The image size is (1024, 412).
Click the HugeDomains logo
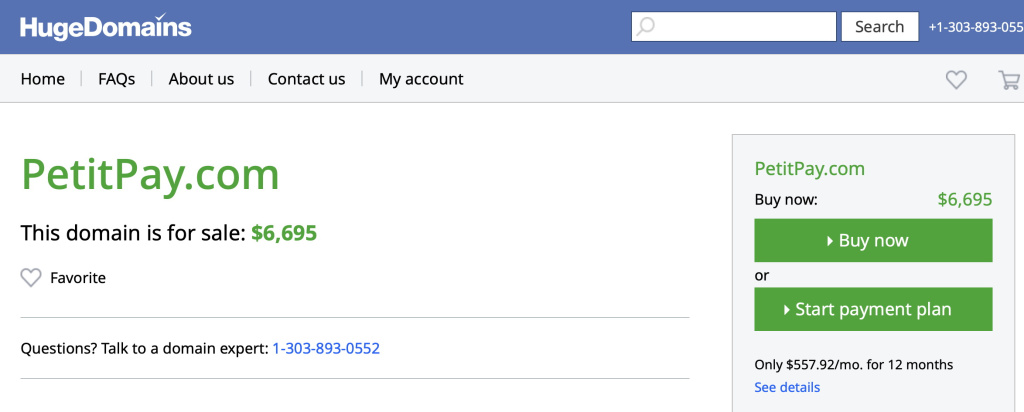105,27
